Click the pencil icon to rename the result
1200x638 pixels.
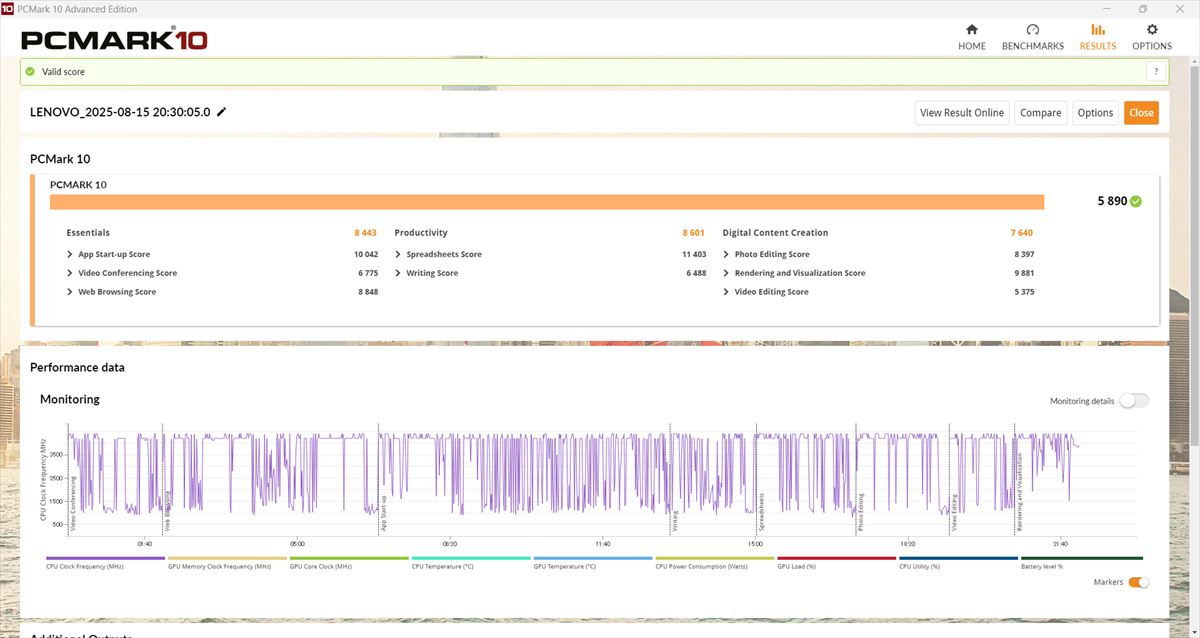point(222,112)
